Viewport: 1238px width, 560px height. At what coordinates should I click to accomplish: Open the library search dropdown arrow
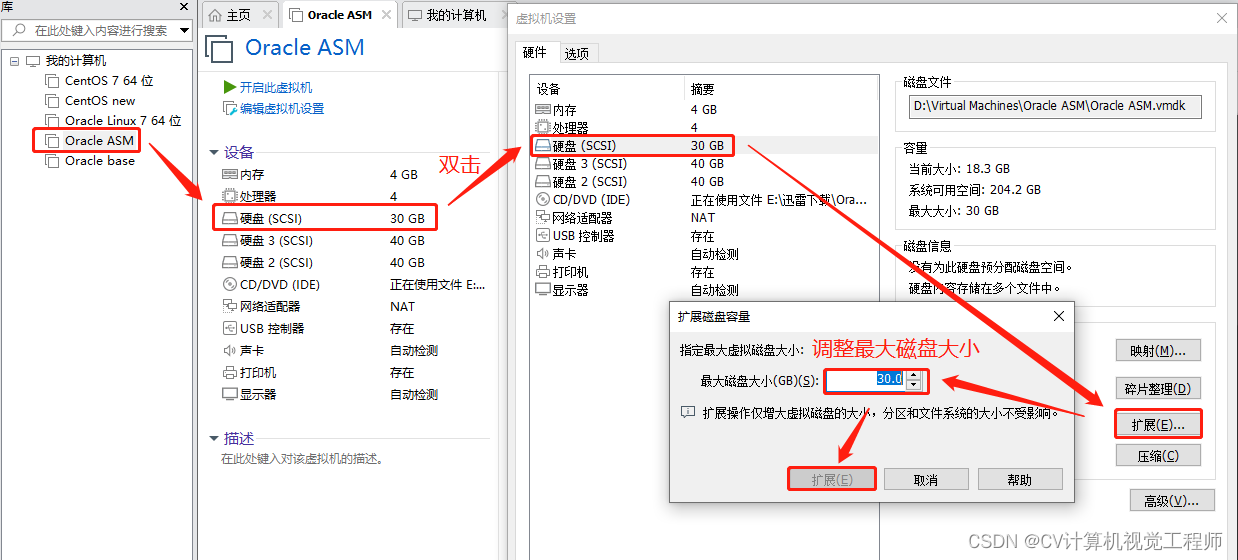[184, 31]
